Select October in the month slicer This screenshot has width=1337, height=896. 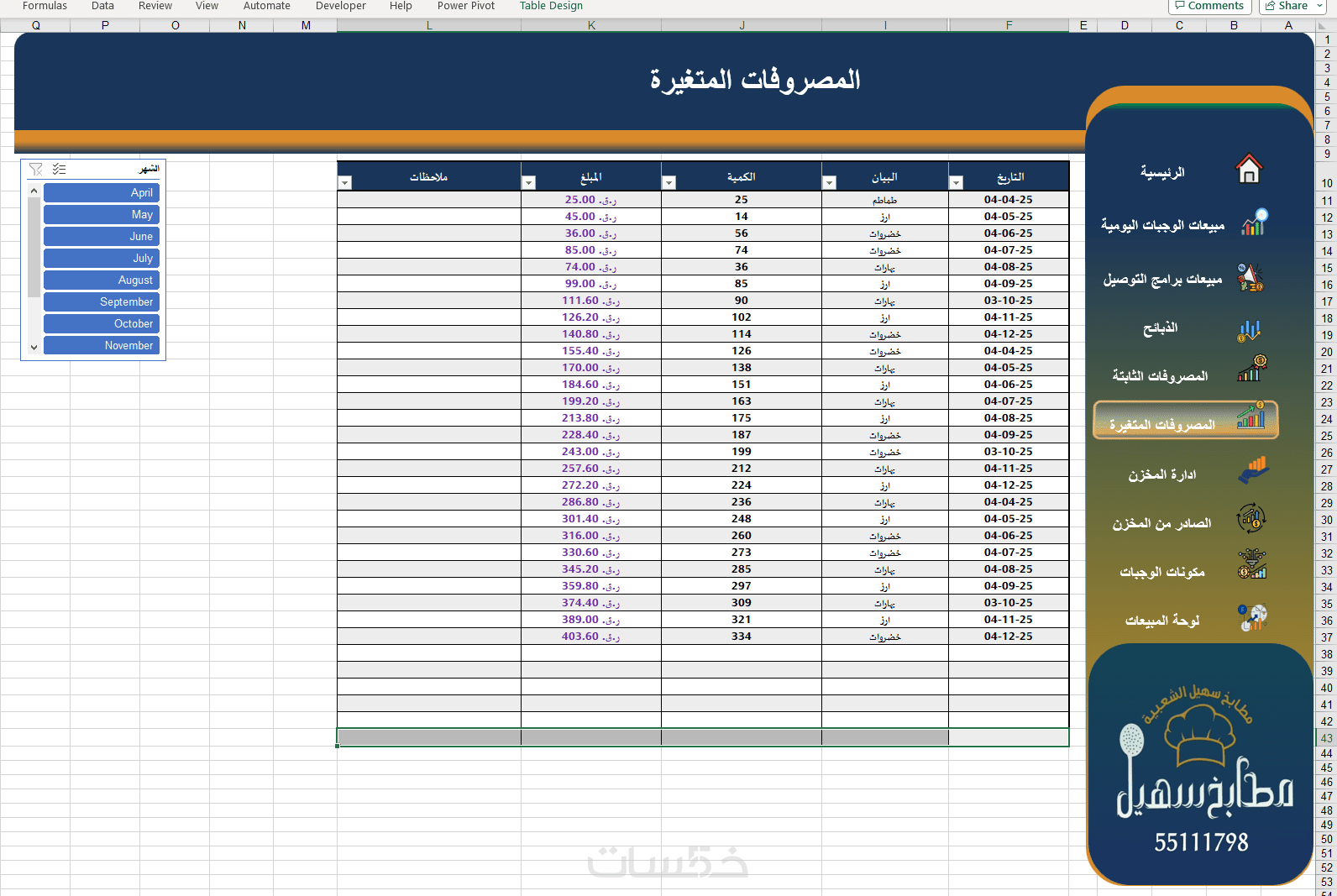point(102,323)
